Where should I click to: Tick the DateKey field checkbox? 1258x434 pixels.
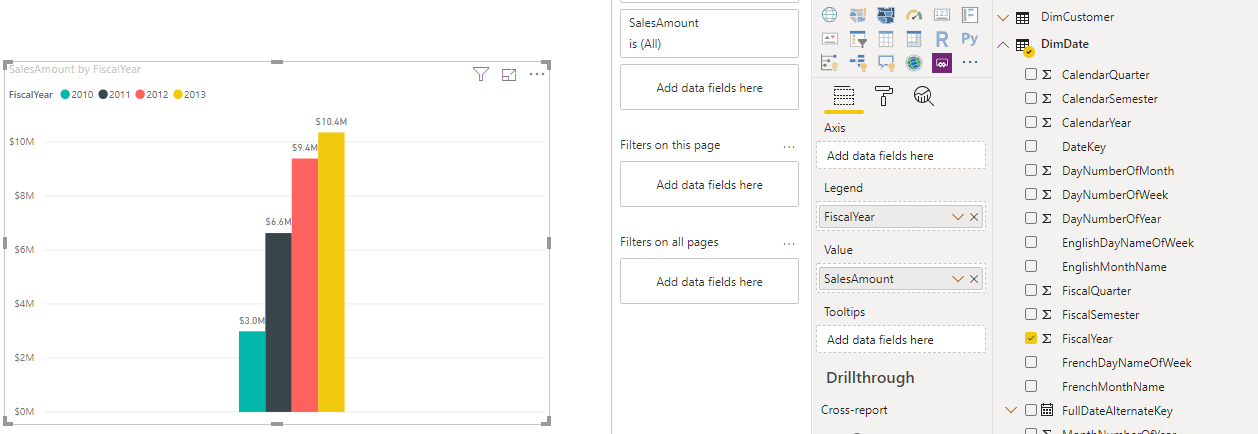click(1031, 147)
